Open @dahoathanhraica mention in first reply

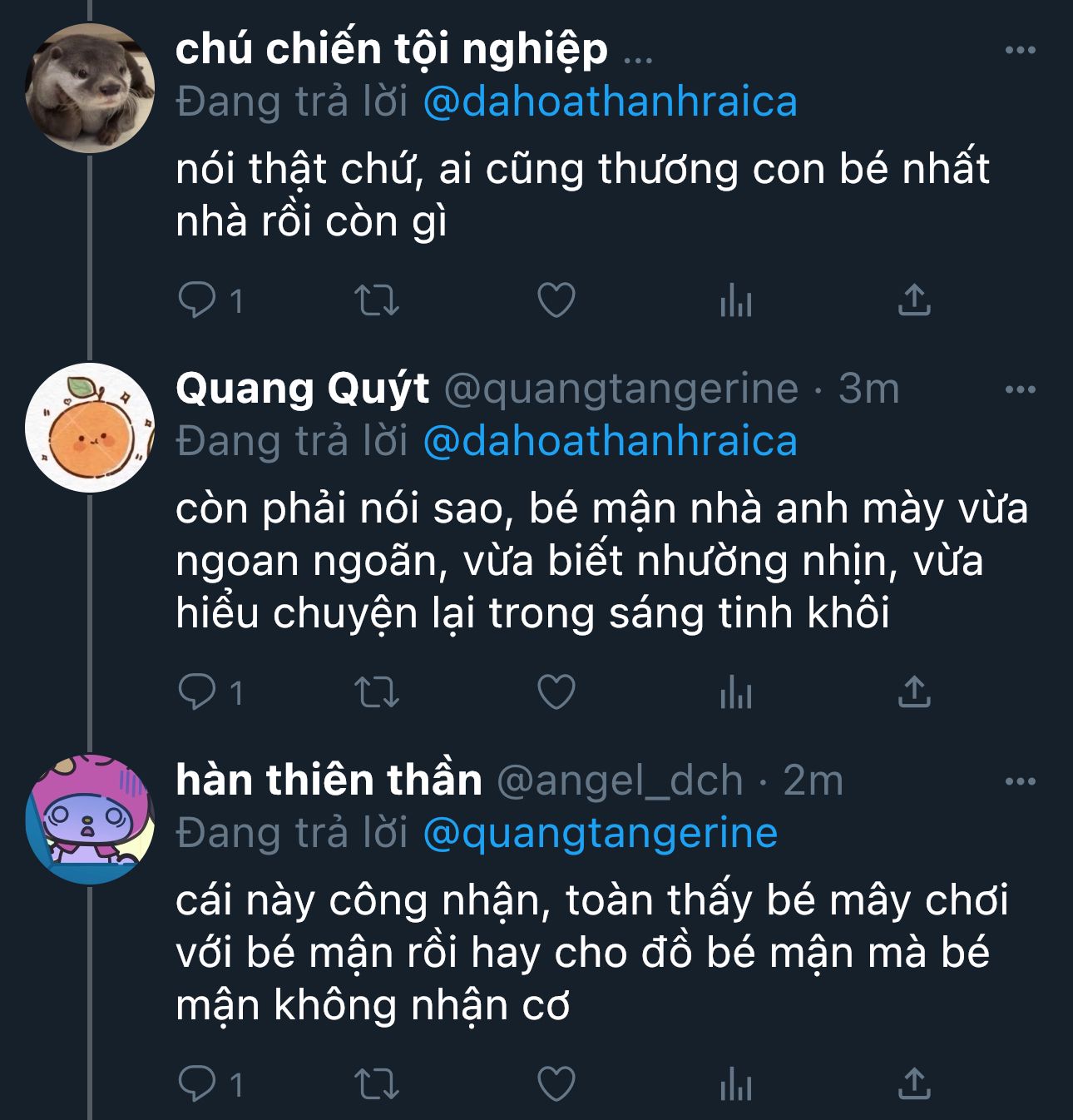pos(610,102)
